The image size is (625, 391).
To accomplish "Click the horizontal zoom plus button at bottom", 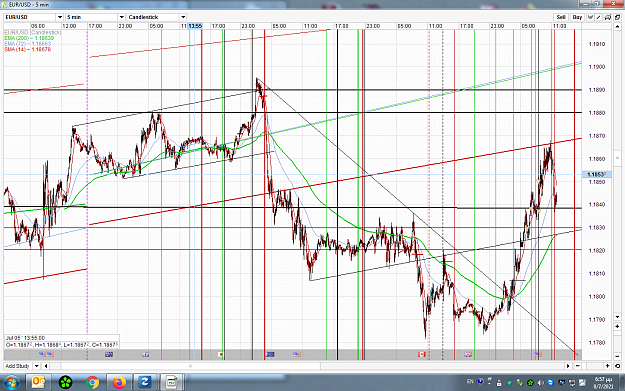I will click(607, 366).
